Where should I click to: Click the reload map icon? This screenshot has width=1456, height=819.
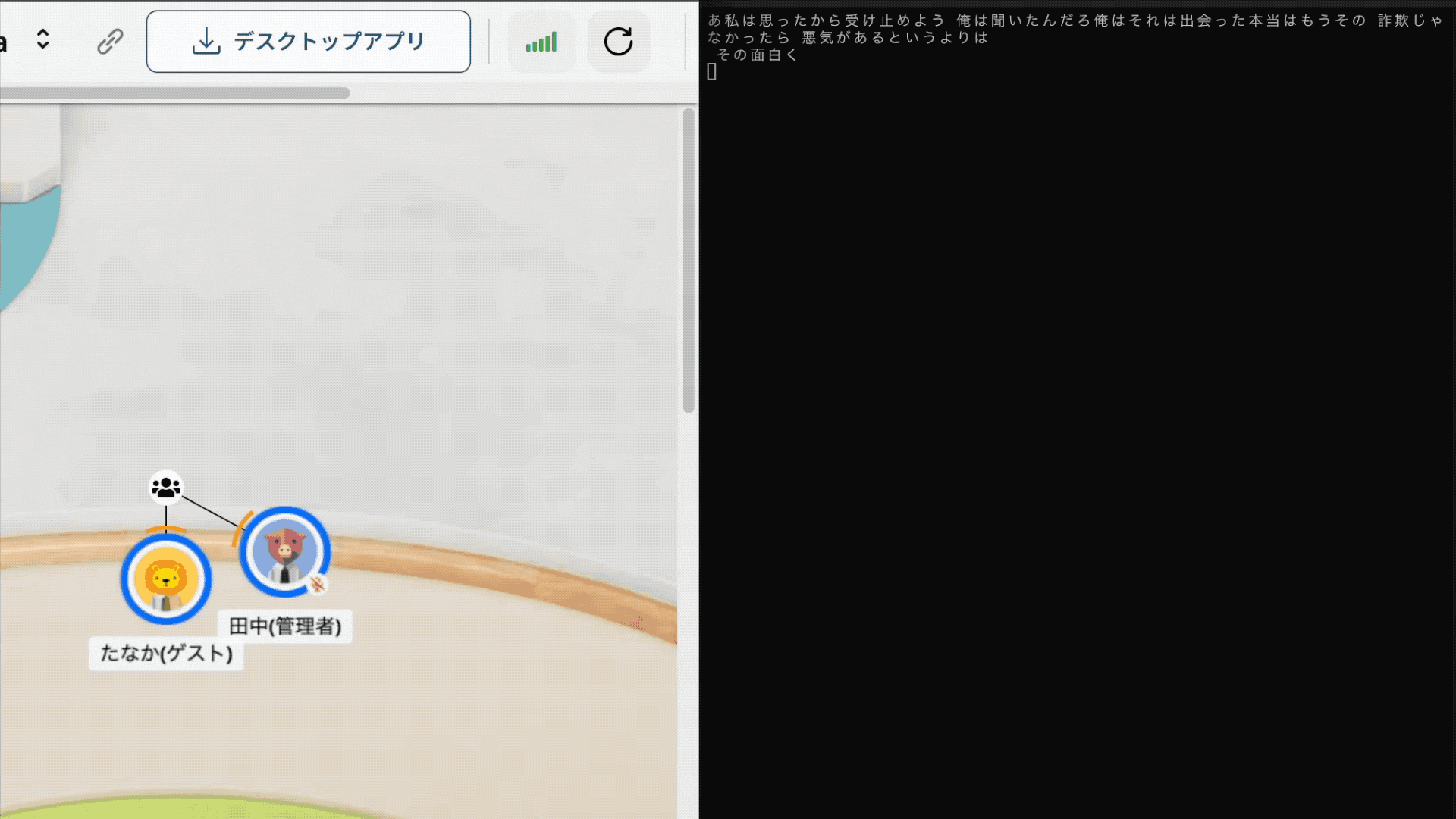pos(619,42)
